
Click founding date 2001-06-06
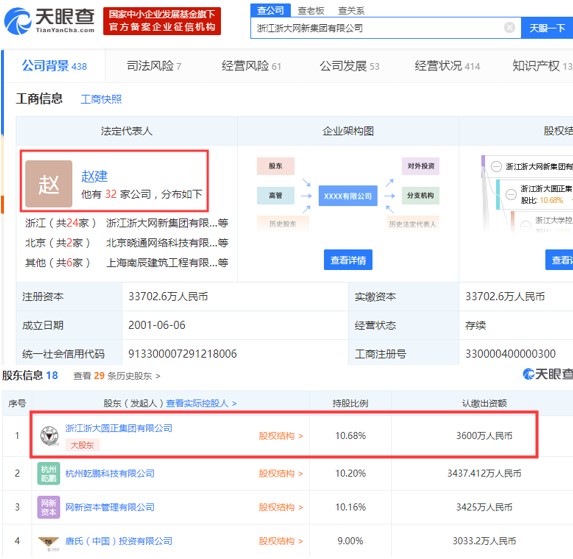coord(157,325)
